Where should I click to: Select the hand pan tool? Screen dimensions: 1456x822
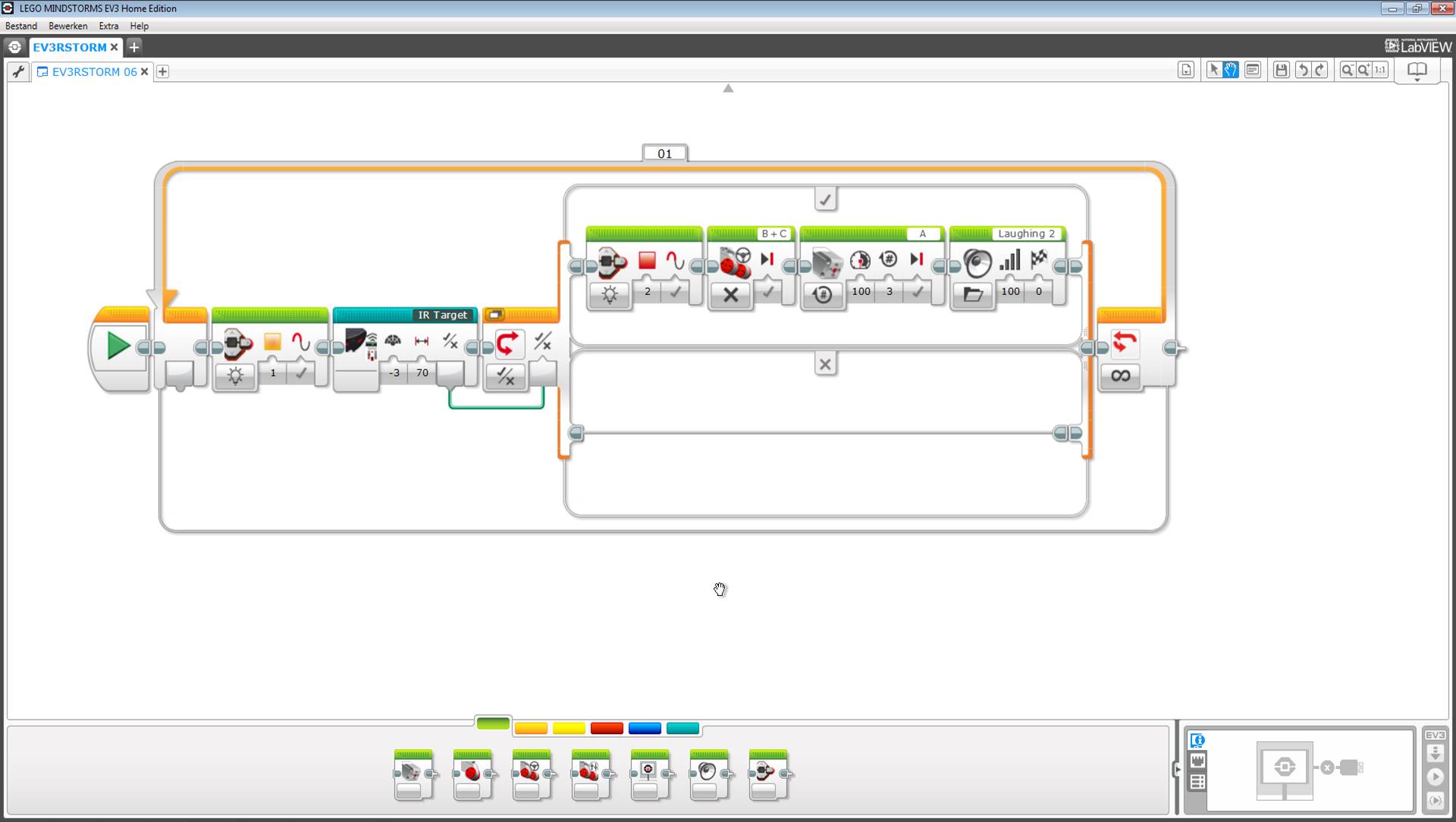coord(1230,71)
